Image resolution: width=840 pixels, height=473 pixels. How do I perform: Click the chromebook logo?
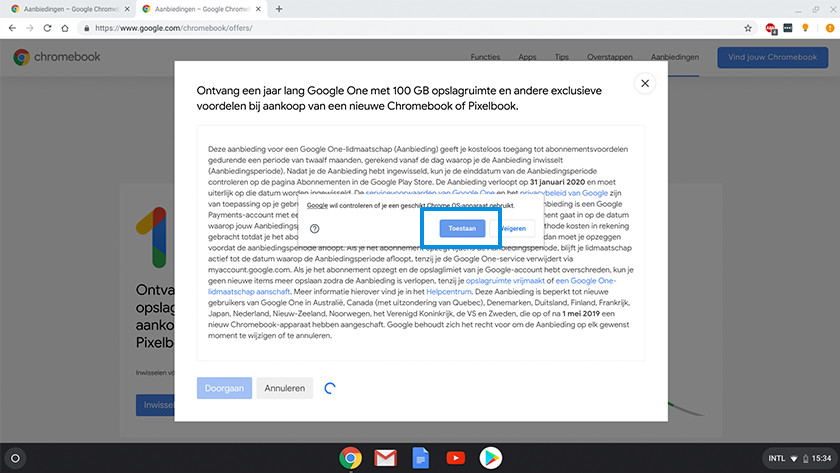click(x=57, y=57)
